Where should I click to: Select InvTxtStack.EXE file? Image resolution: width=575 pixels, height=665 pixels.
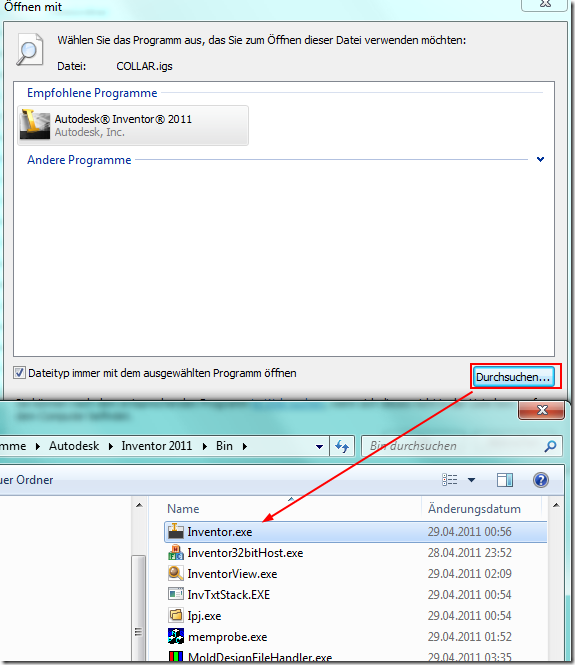click(355, 595)
